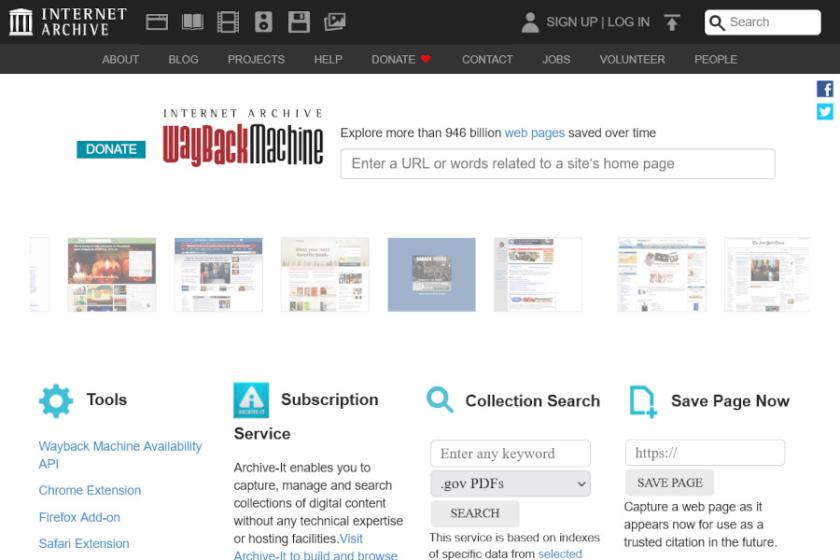Focus the Wayback URL input field
The width and height of the screenshot is (840, 560).
coord(558,163)
